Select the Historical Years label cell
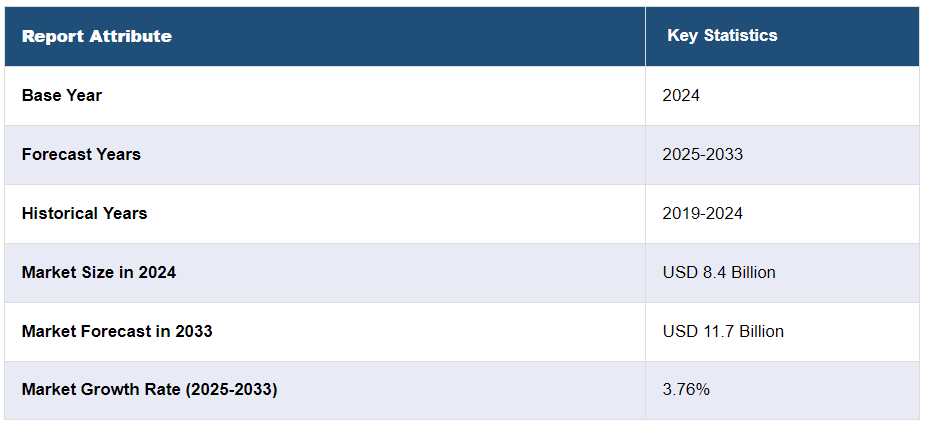 pos(84,213)
